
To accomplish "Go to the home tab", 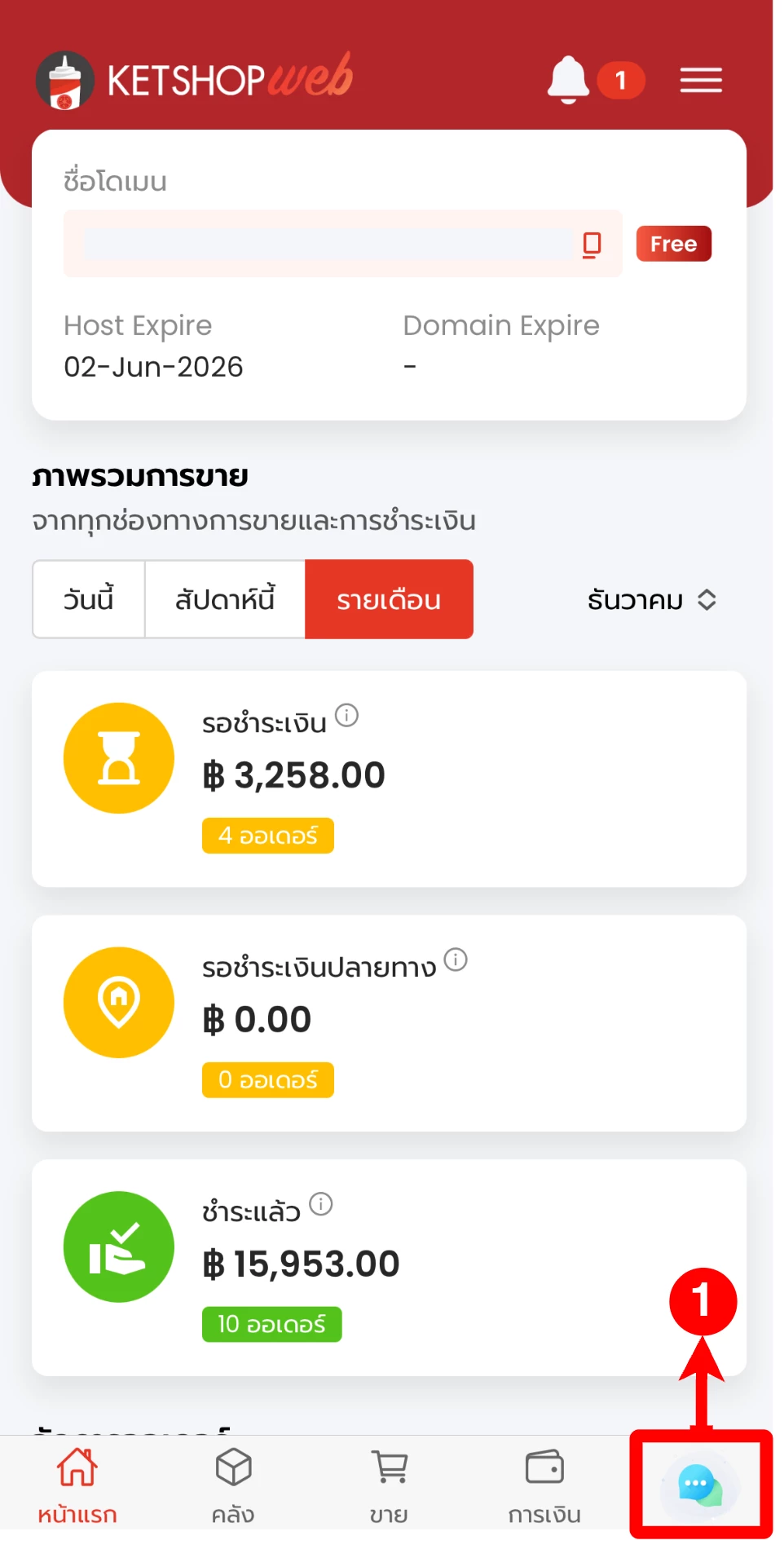I will click(x=77, y=1485).
